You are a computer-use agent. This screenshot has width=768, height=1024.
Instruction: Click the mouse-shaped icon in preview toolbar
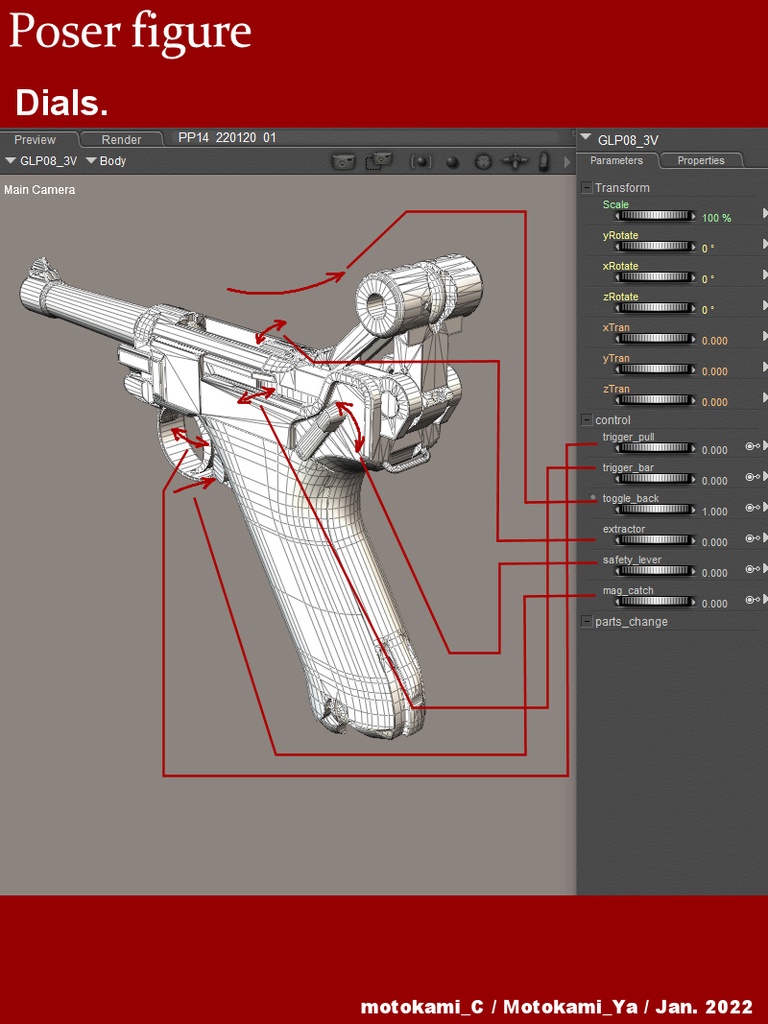coord(543,161)
